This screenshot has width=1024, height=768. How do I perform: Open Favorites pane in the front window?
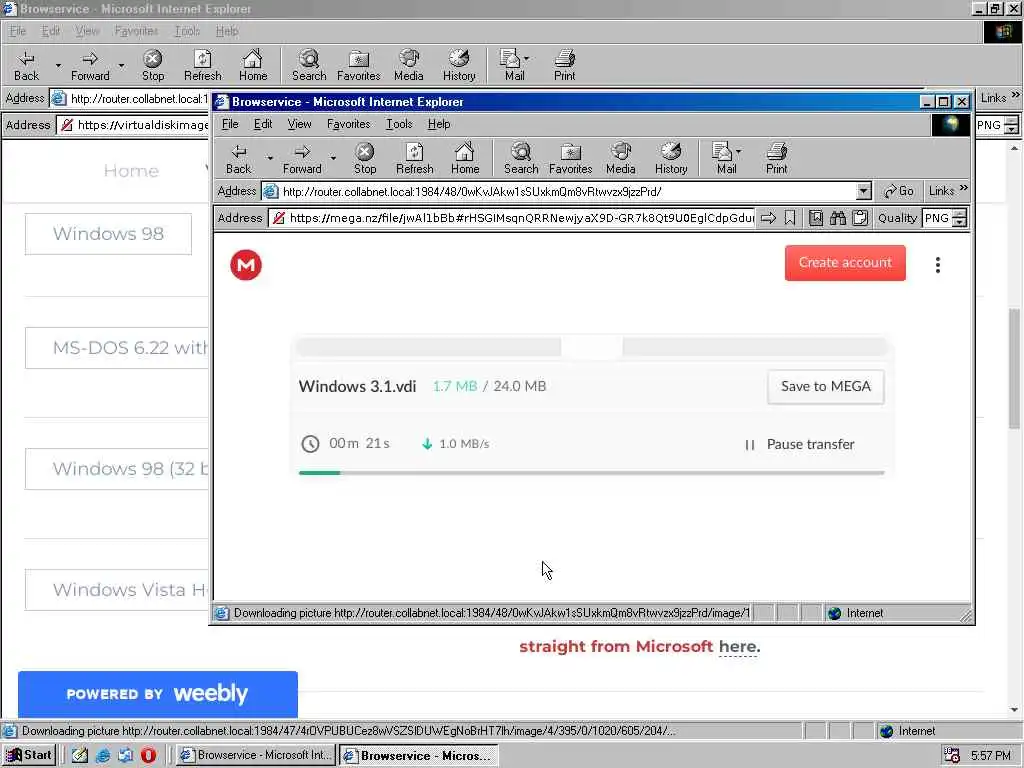(570, 159)
